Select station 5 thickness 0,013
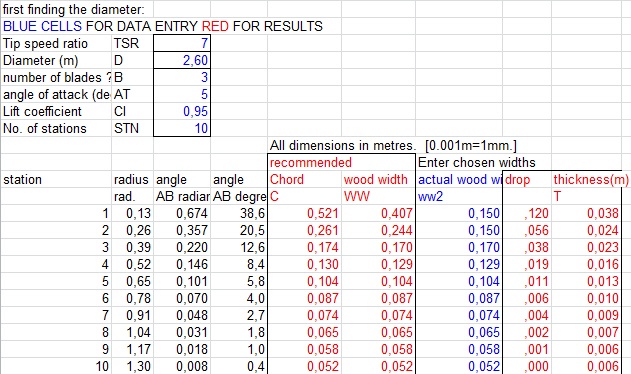Image resolution: width=631 pixels, height=374 pixels. [x=587, y=281]
